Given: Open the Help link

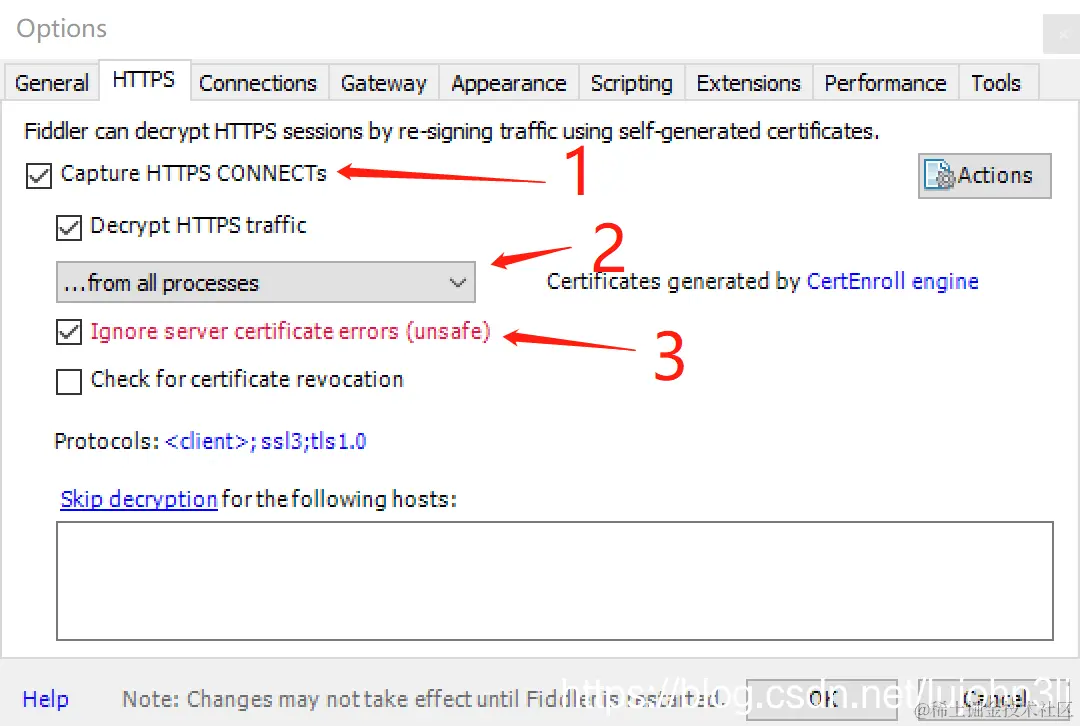Looking at the screenshot, I should pos(45,699).
